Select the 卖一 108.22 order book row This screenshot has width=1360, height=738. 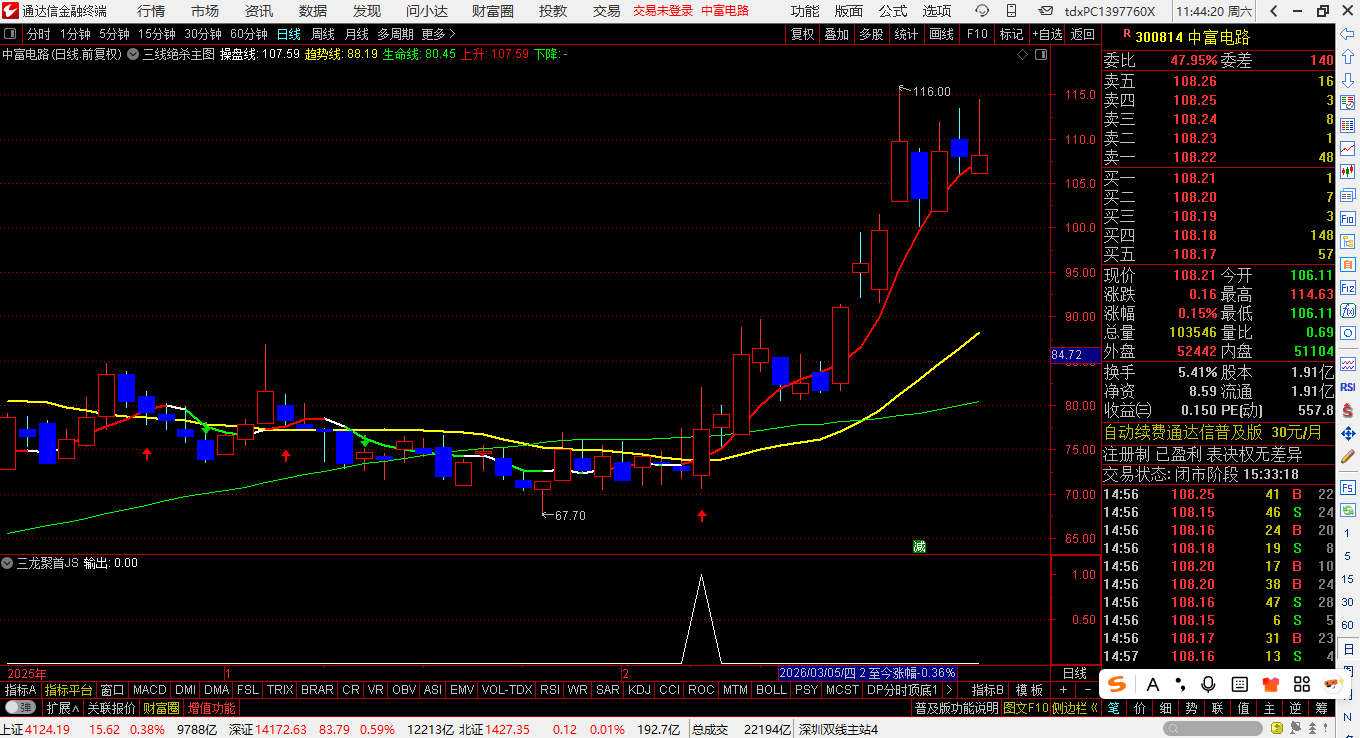pos(1219,157)
